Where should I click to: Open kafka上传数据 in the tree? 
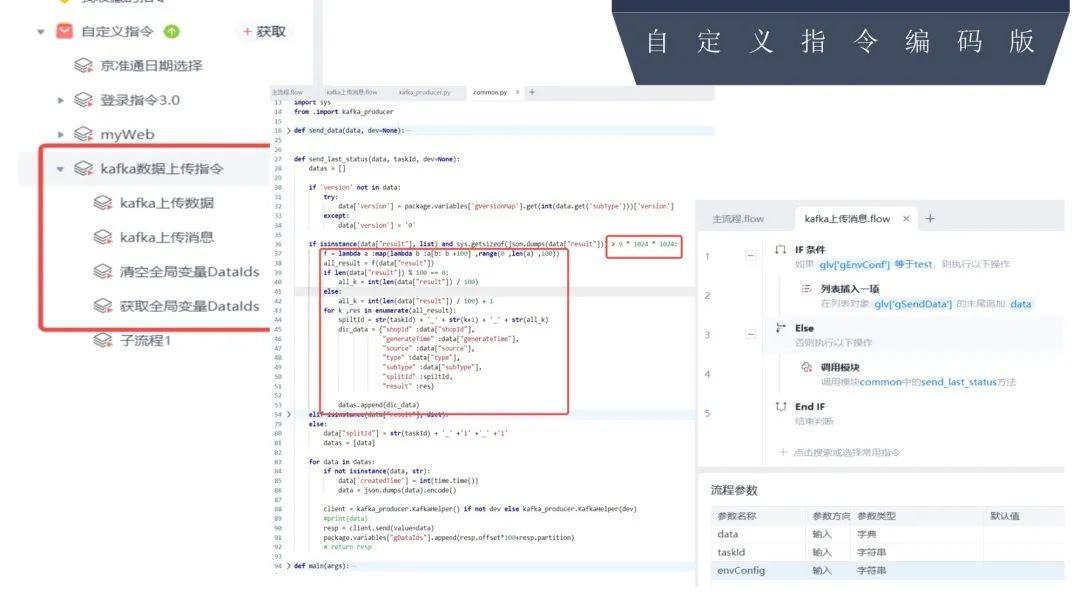(x=167, y=203)
